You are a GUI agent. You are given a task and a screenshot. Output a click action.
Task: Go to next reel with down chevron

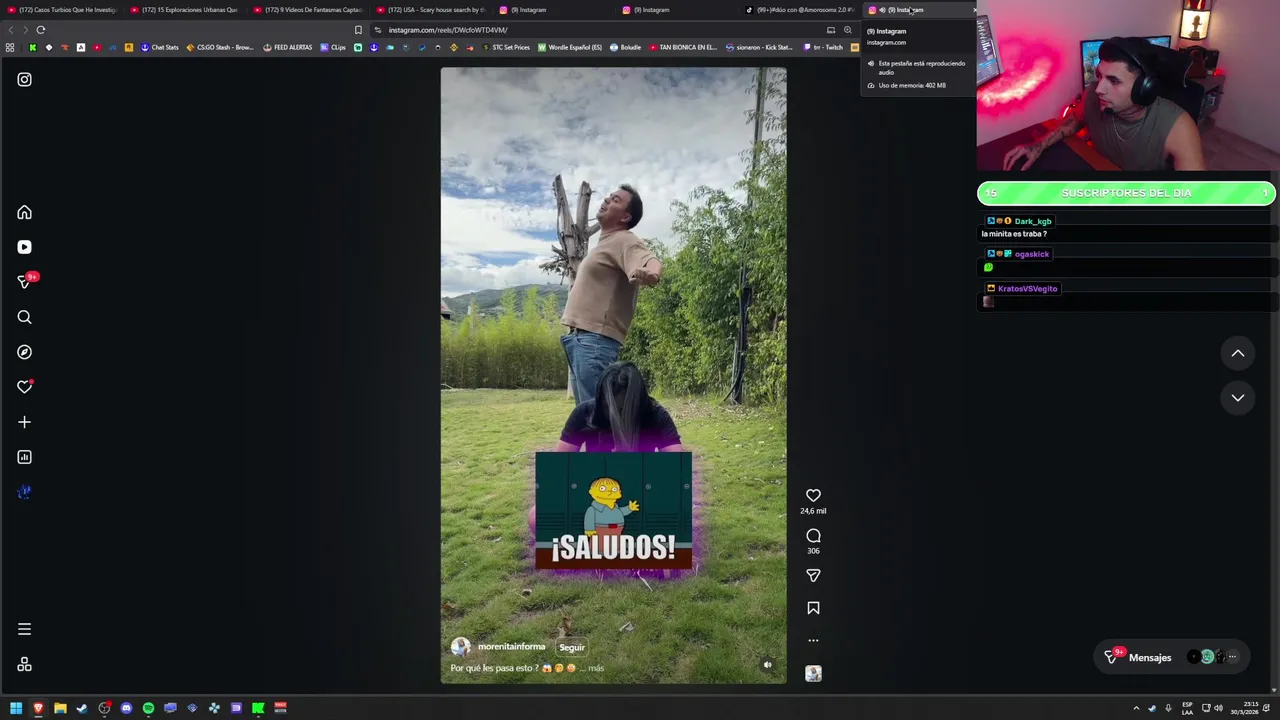pos(1237,397)
